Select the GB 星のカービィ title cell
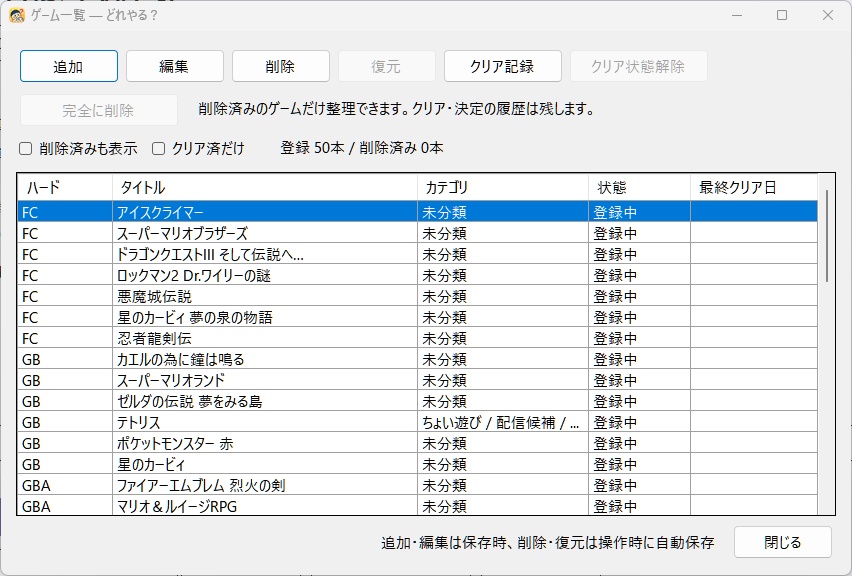Image resolution: width=852 pixels, height=576 pixels. [265, 464]
